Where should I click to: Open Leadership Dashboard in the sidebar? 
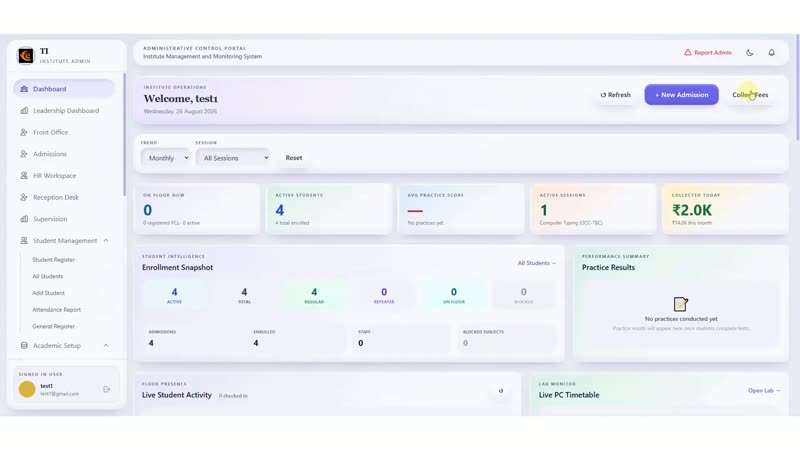(x=64, y=111)
